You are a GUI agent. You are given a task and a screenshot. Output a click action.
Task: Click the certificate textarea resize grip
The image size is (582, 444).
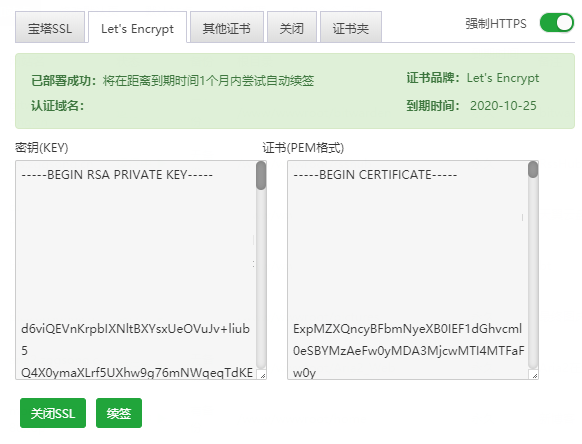pyautogui.click(x=534, y=375)
